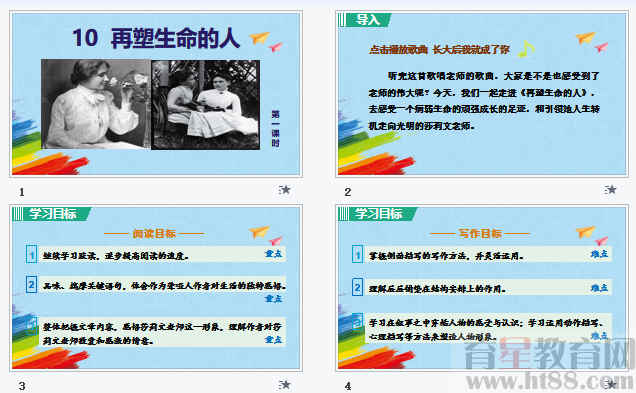
Task: Click the number 2 box in 阅读目标 slide
Action: 32,284
